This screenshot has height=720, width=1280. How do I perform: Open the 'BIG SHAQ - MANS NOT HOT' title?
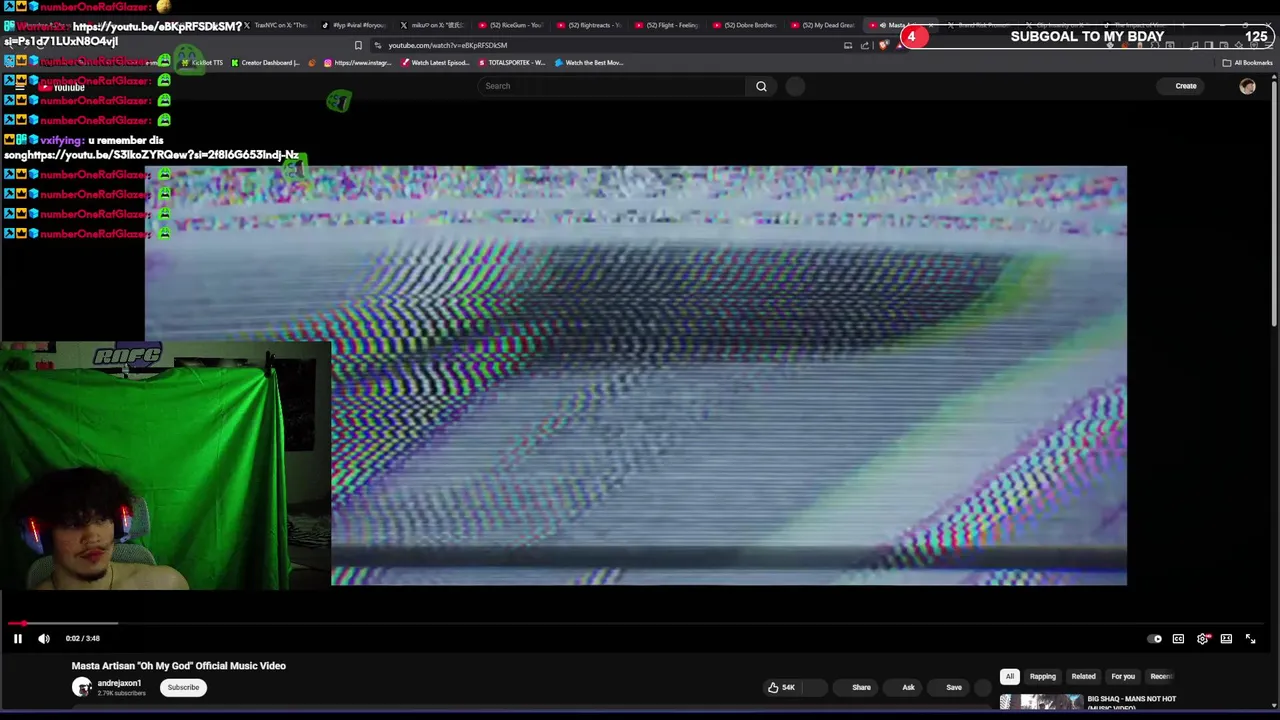tap(1131, 702)
